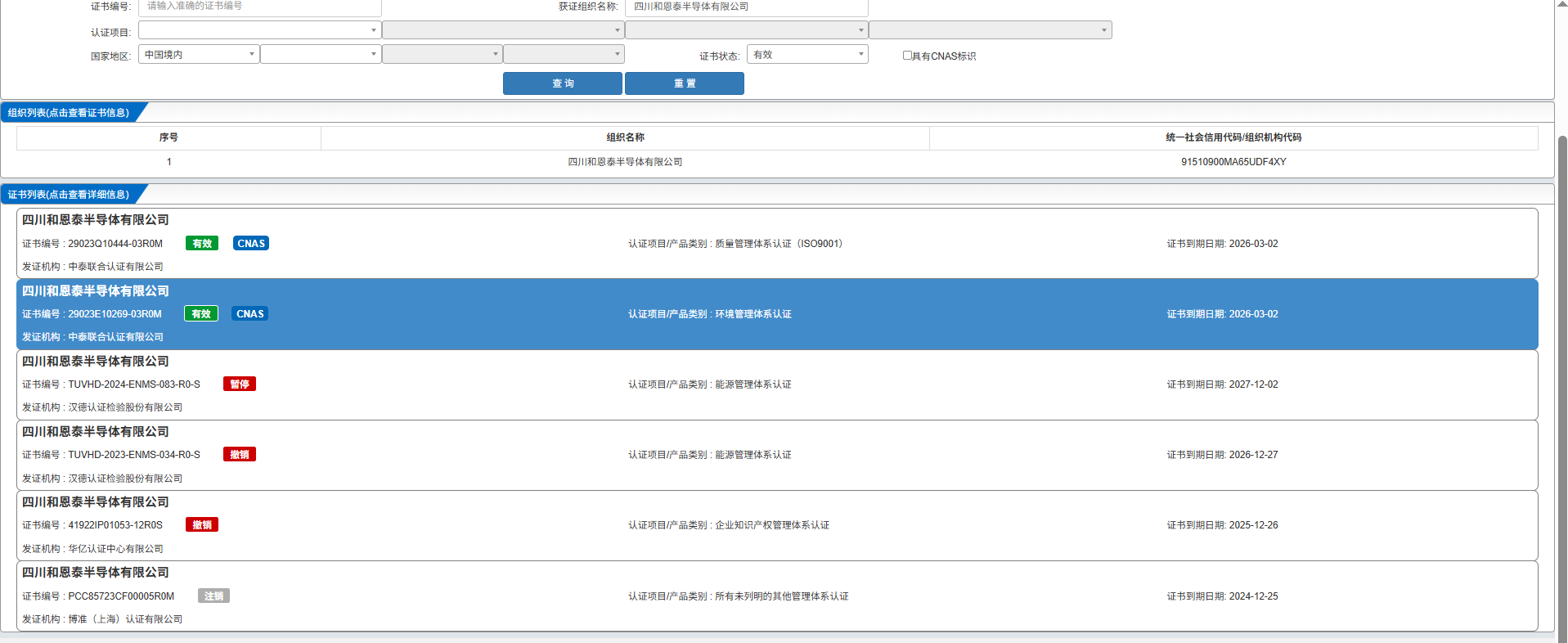Click expiry date 2024-12-25
Image resolution: width=1568 pixels, height=643 pixels.
(x=1253, y=596)
